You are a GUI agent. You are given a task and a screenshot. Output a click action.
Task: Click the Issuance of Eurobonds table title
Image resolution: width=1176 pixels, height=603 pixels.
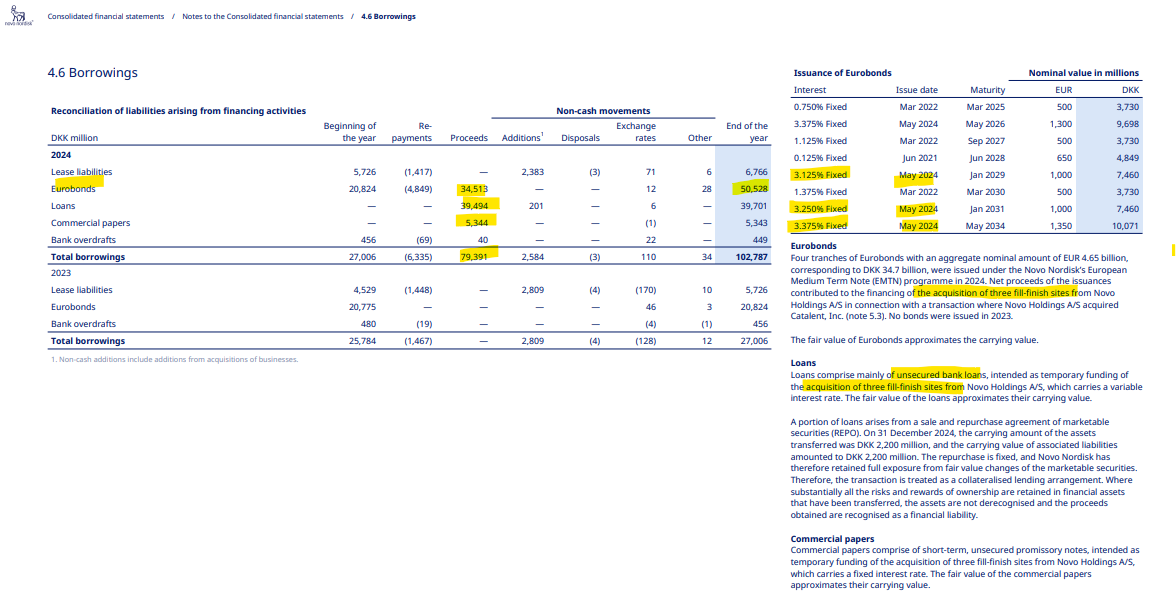point(842,73)
